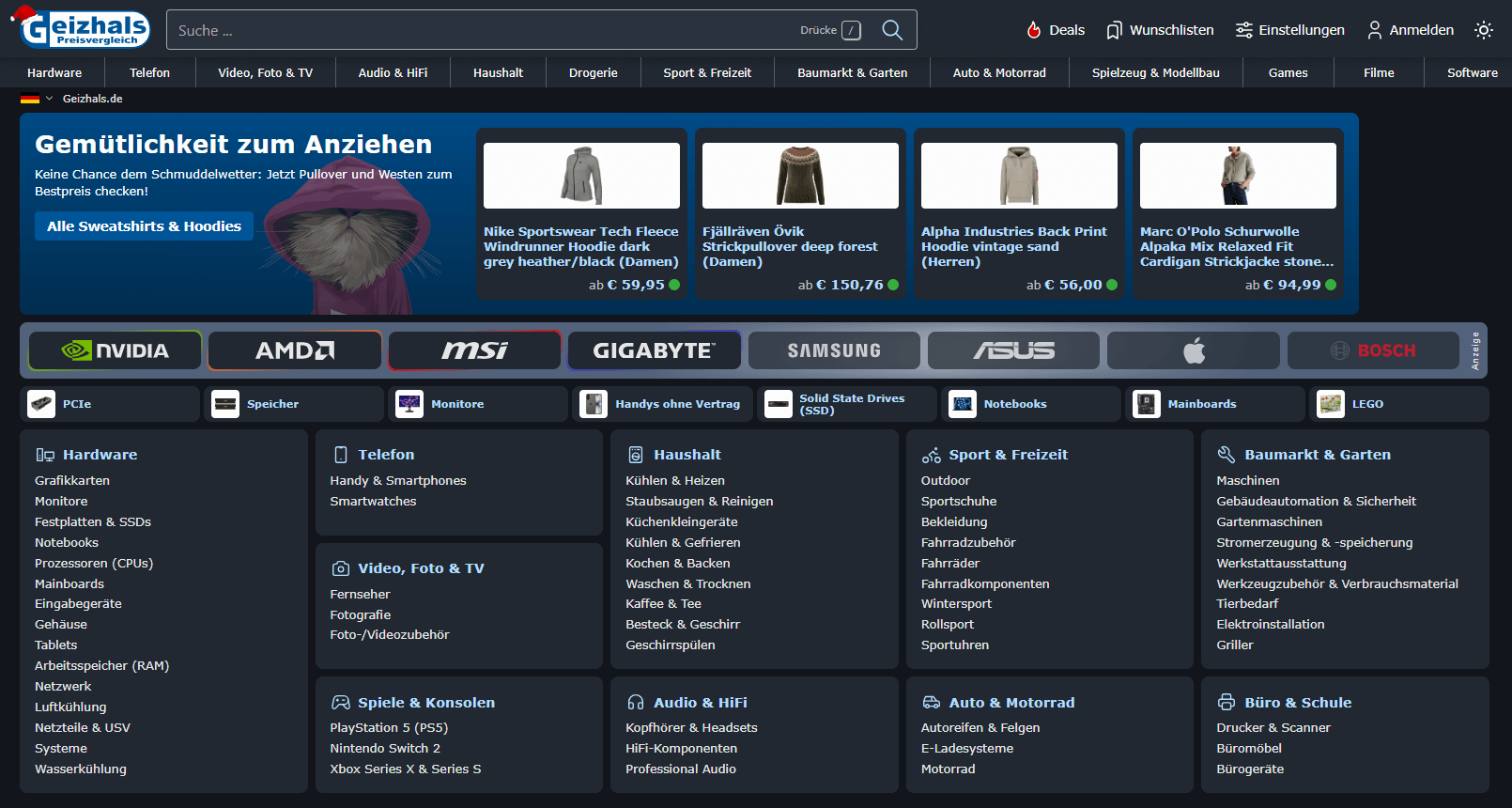
Task: Open the Grafikkarten link
Action: 72,480
